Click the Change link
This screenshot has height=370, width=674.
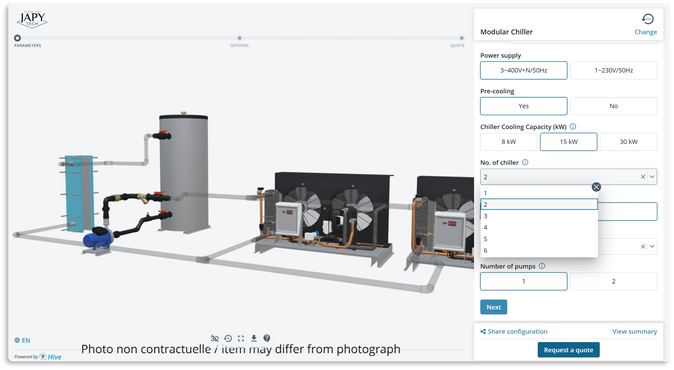646,32
